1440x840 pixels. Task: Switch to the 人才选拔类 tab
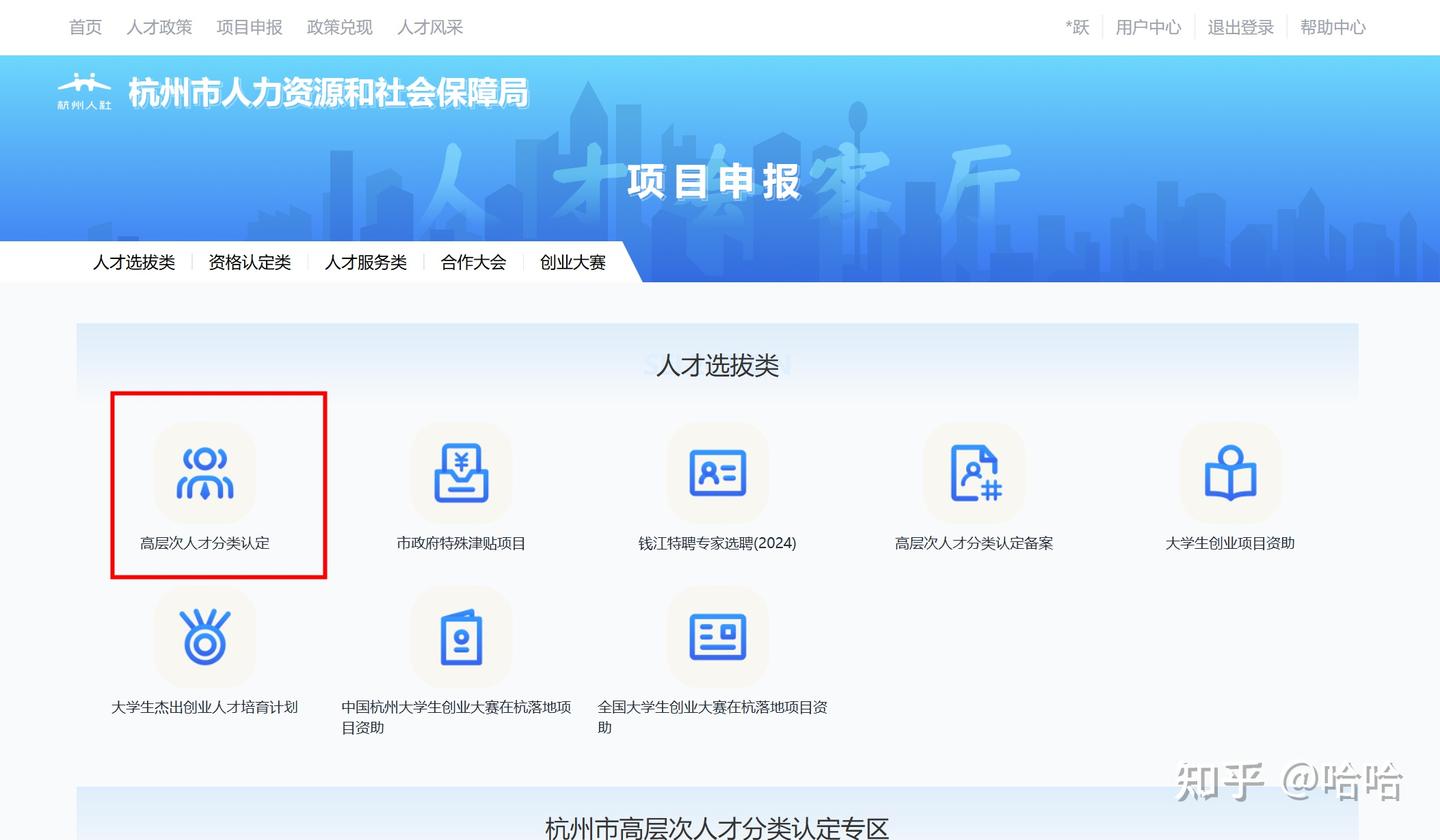click(x=134, y=262)
